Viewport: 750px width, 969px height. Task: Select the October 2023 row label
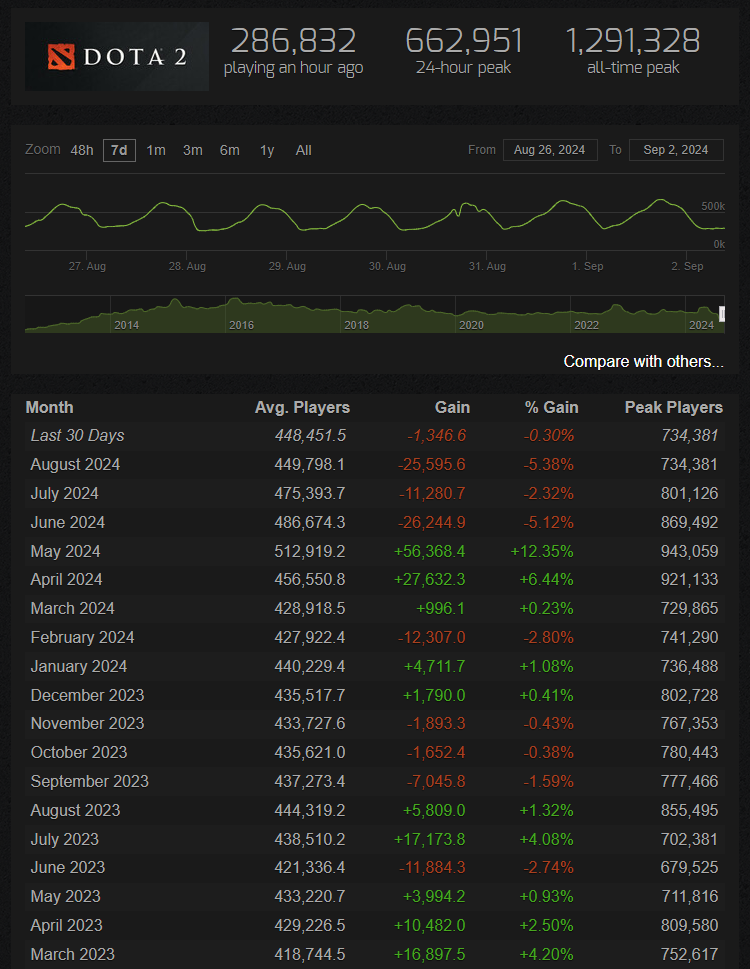(x=78, y=752)
